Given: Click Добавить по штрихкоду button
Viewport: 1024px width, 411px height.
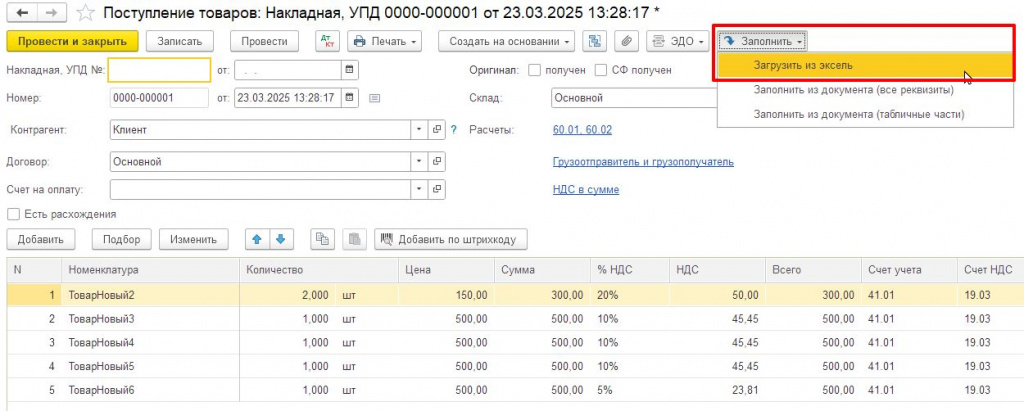Looking at the screenshot, I should click(x=451, y=239).
